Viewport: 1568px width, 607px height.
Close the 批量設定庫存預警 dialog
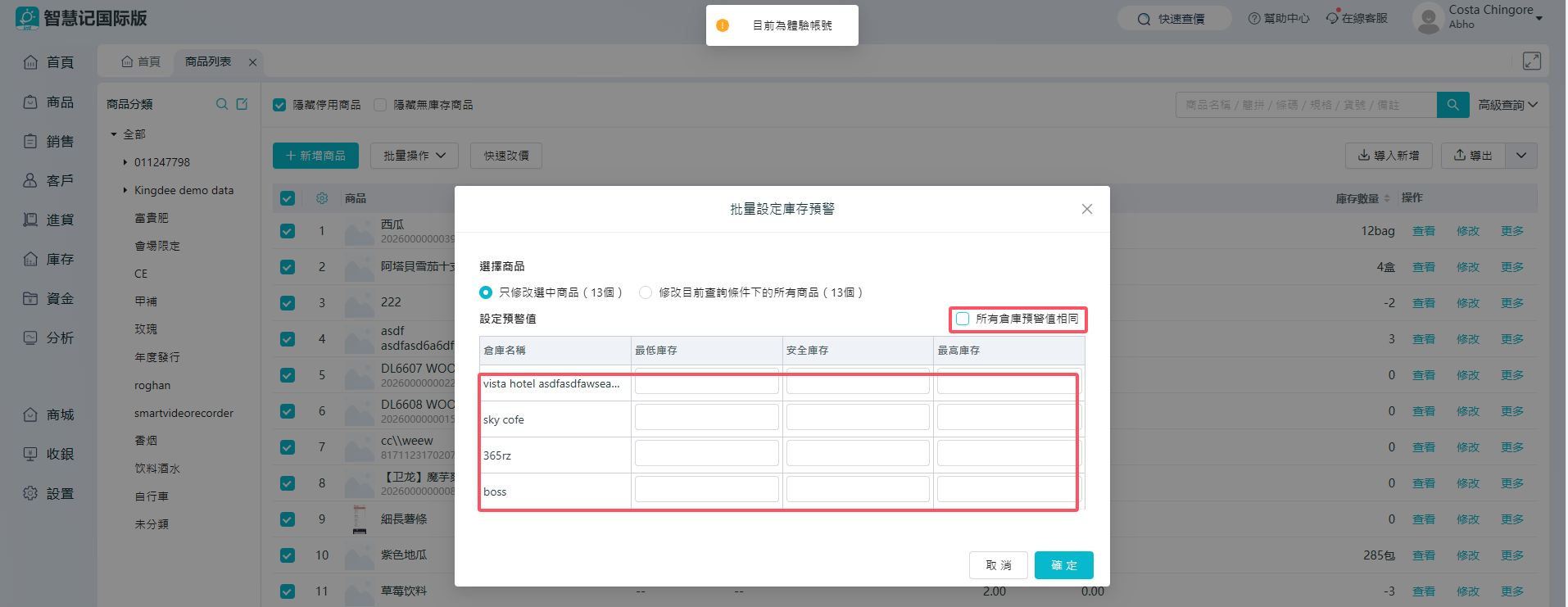point(1086,209)
